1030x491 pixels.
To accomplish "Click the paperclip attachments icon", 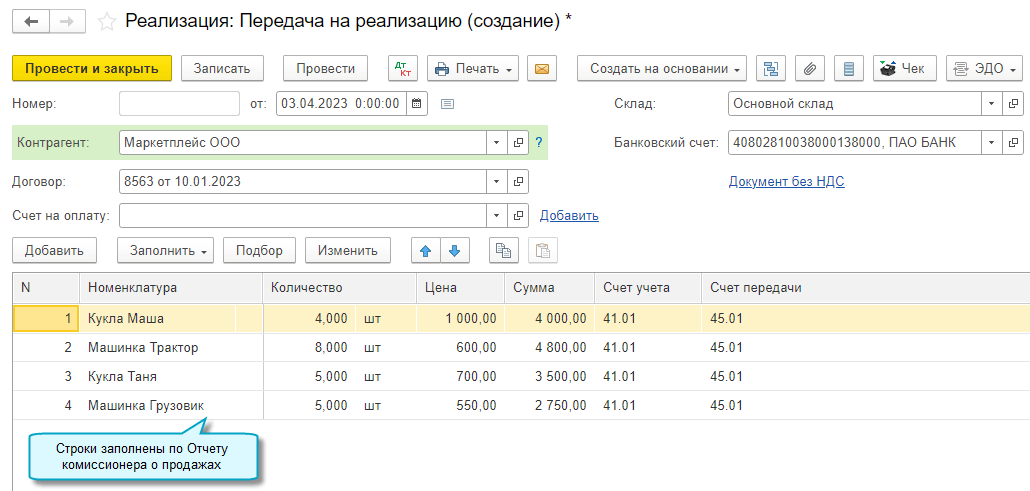I will pyautogui.click(x=810, y=68).
